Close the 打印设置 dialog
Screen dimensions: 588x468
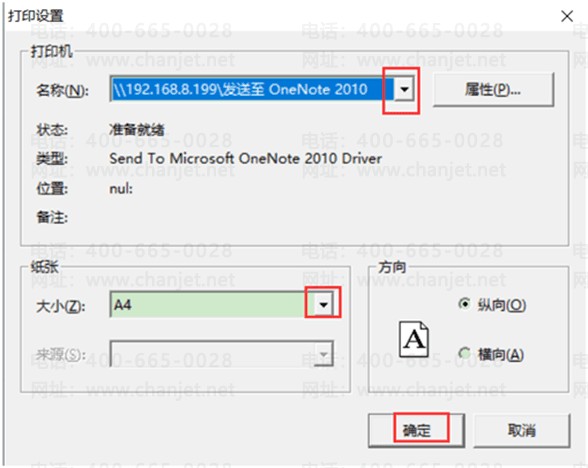567,16
